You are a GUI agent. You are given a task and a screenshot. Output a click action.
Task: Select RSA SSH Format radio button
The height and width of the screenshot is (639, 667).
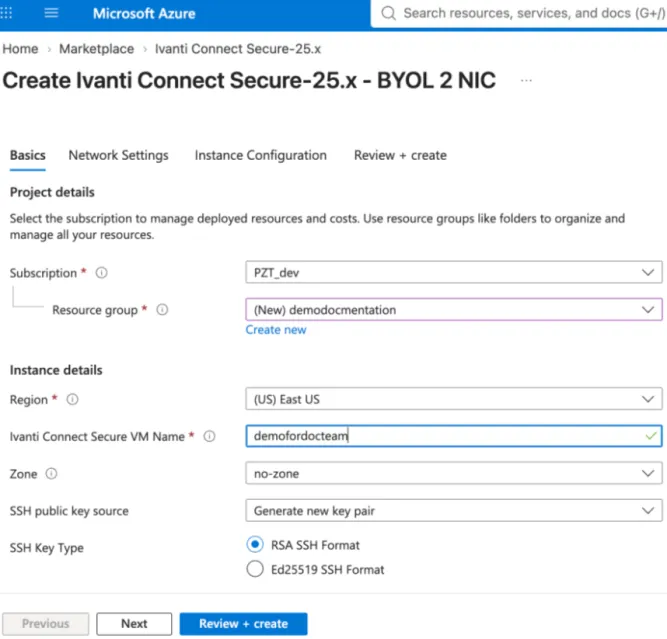pyautogui.click(x=255, y=545)
